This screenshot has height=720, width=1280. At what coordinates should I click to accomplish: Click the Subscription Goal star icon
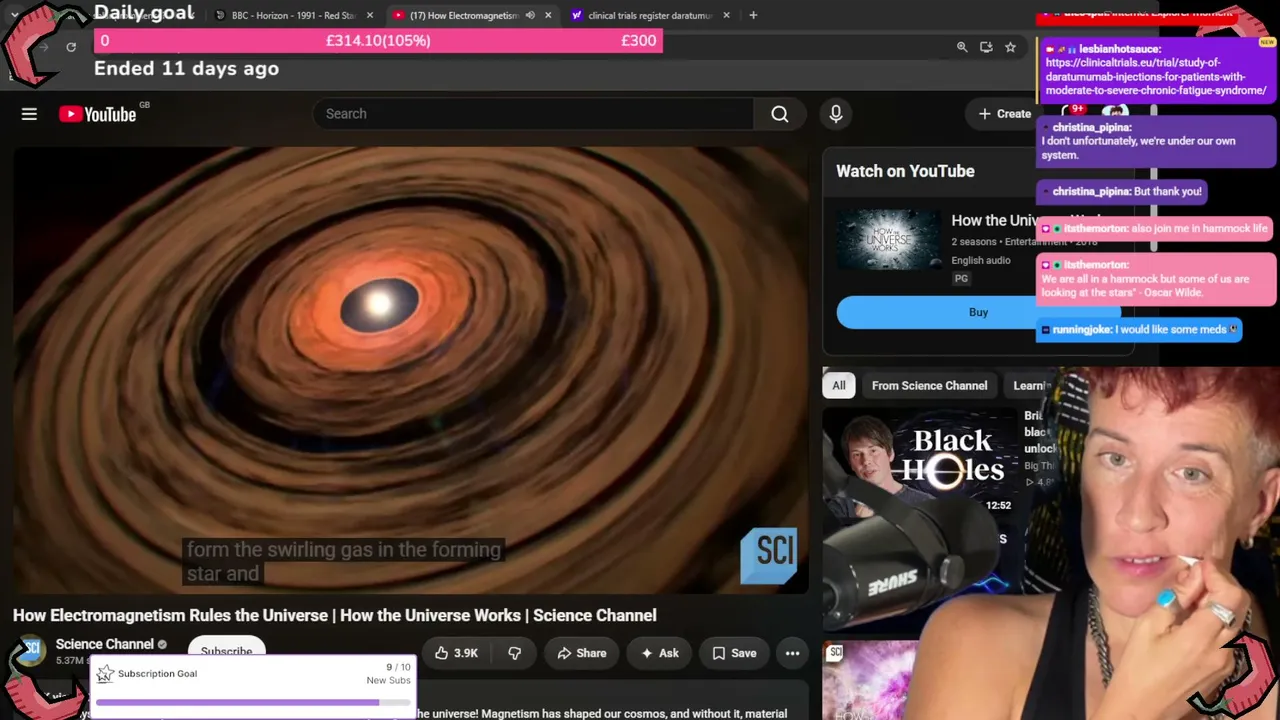pyautogui.click(x=105, y=674)
